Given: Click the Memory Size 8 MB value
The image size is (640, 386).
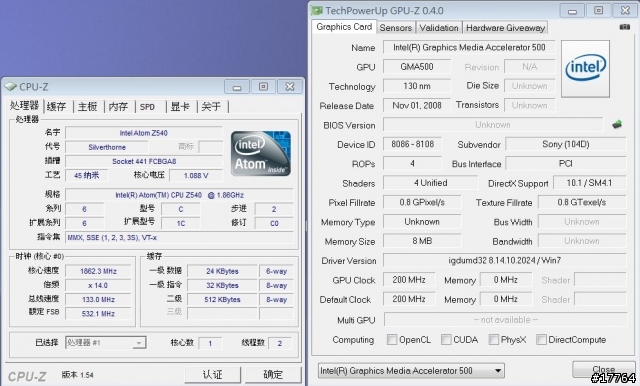Looking at the screenshot, I should tap(422, 241).
